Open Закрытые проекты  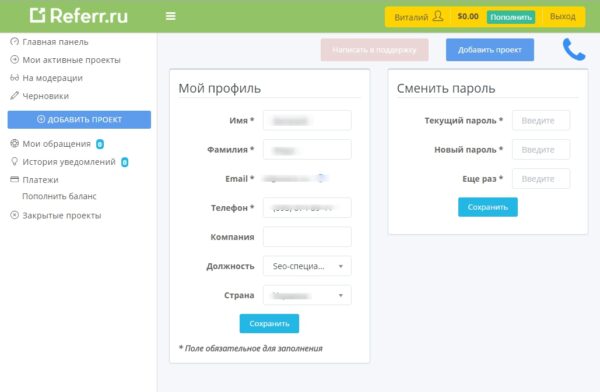pos(62,215)
